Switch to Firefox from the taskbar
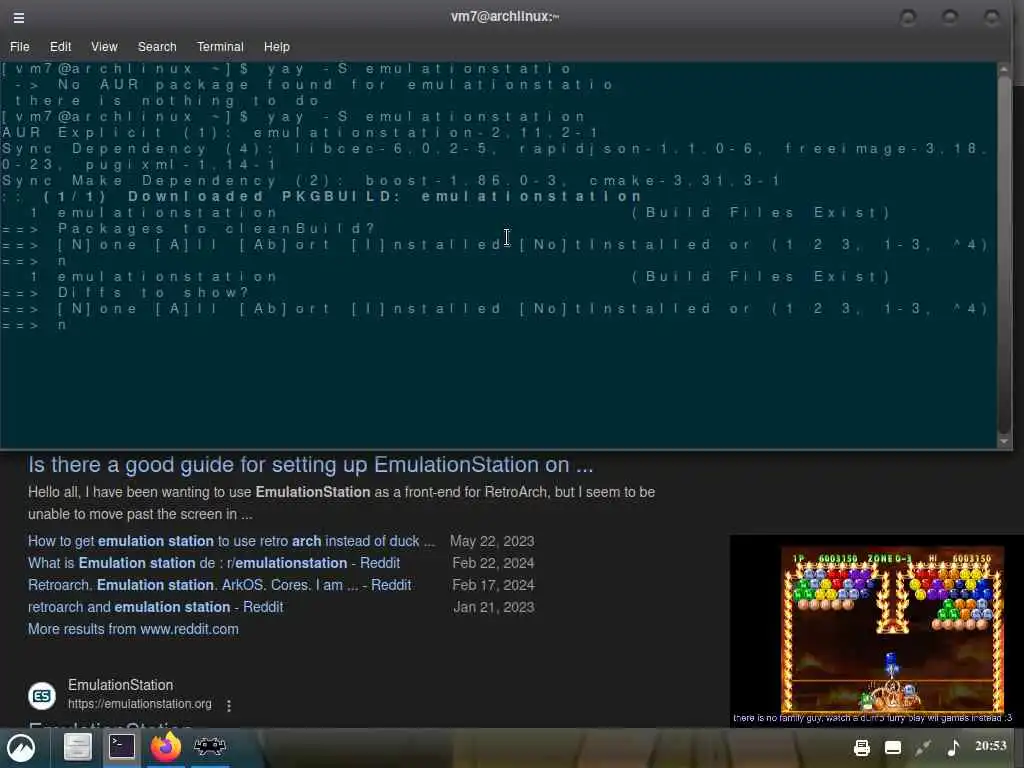Image resolution: width=1024 pixels, height=768 pixels. tap(165, 746)
